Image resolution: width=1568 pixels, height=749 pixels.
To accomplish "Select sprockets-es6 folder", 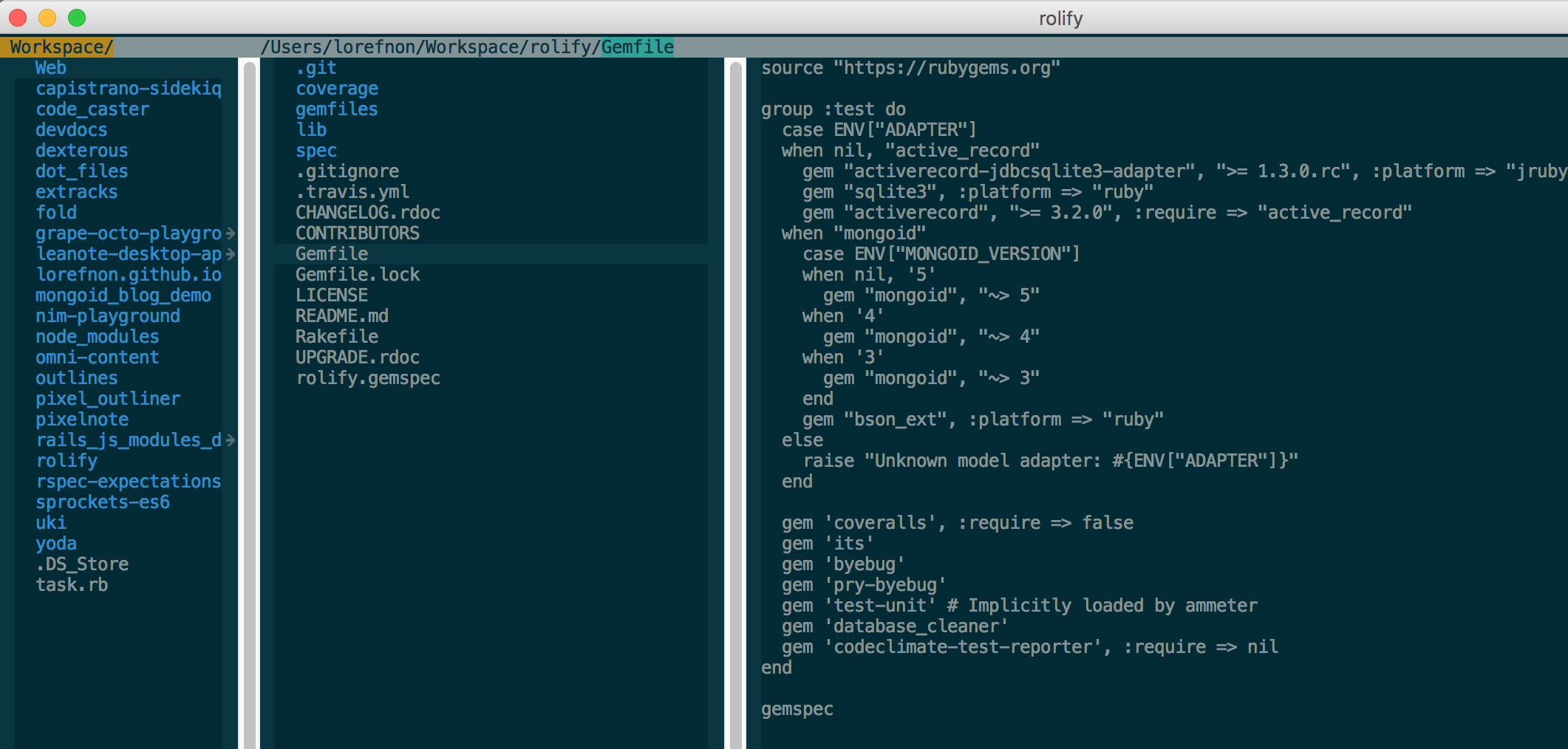I will tap(103, 502).
